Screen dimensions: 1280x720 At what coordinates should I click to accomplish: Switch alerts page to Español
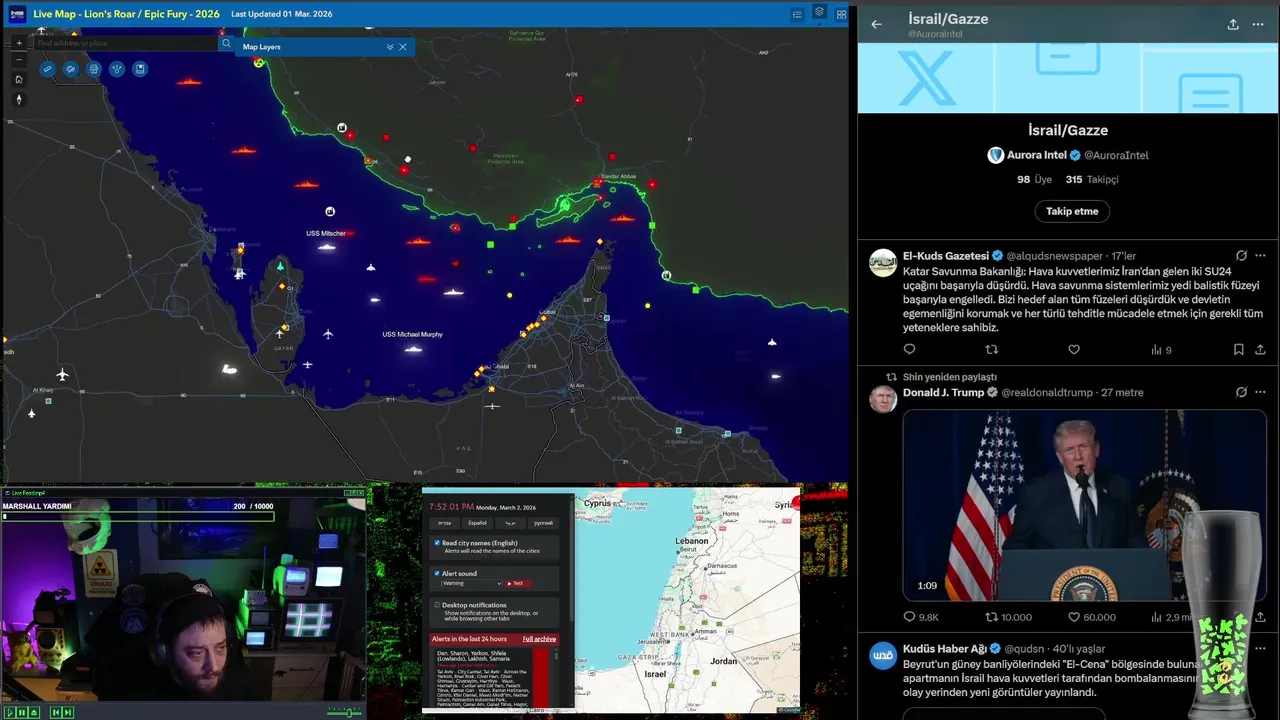[477, 523]
